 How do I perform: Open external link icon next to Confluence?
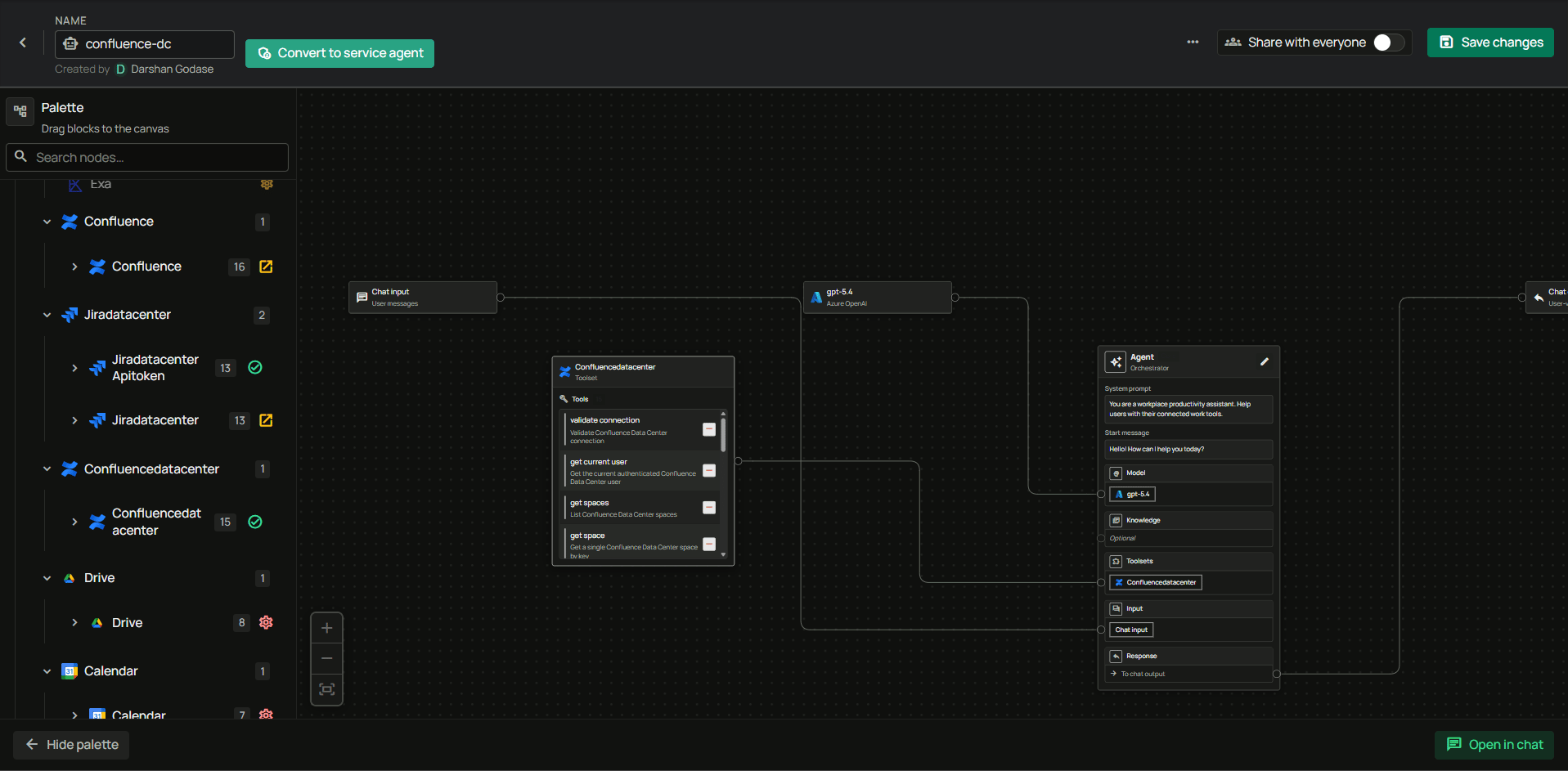tap(266, 267)
